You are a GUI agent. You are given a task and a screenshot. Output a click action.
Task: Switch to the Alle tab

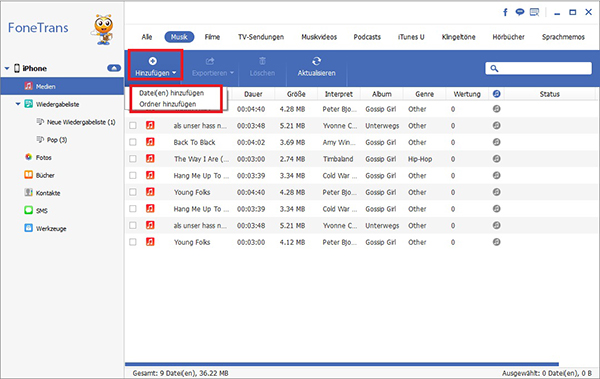(147, 37)
